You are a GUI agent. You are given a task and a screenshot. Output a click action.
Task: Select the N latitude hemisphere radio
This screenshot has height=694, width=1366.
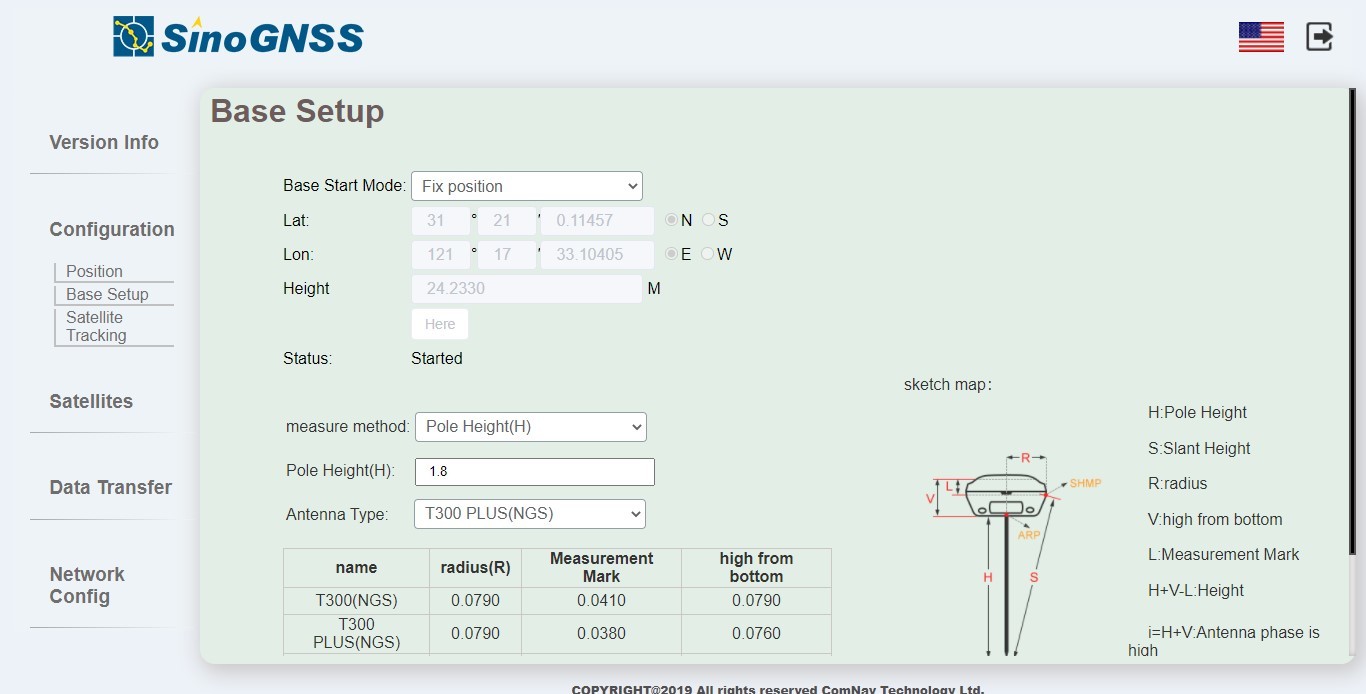pos(671,220)
